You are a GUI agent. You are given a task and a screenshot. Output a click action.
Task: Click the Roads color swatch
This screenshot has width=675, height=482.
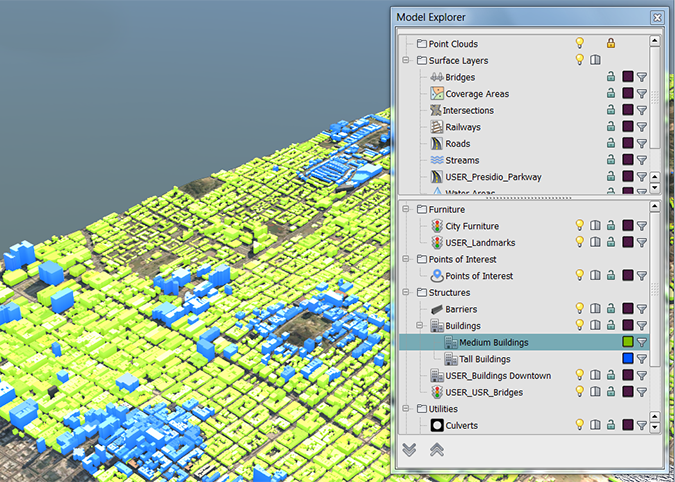(628, 143)
